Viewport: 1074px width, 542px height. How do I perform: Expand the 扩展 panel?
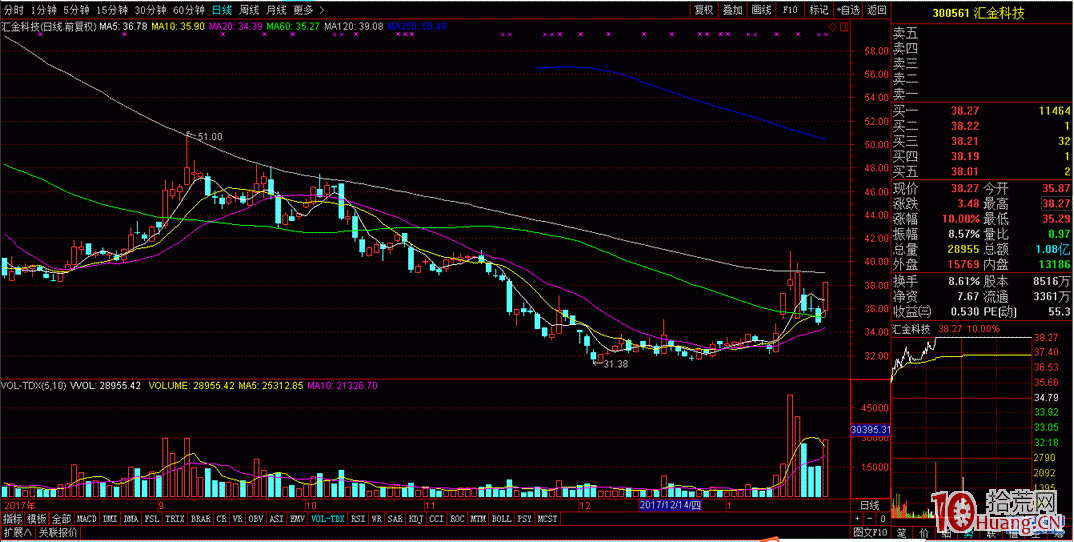coord(18,532)
